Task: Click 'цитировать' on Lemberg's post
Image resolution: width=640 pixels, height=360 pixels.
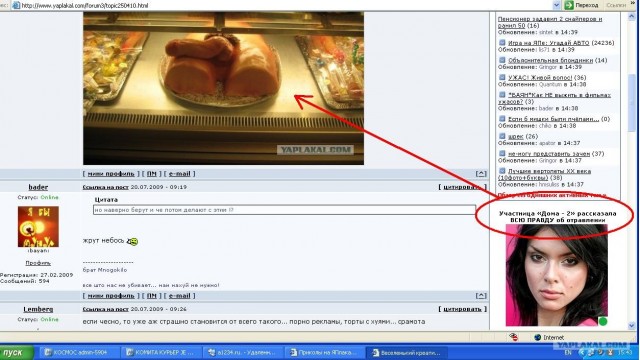Action: 462,309
